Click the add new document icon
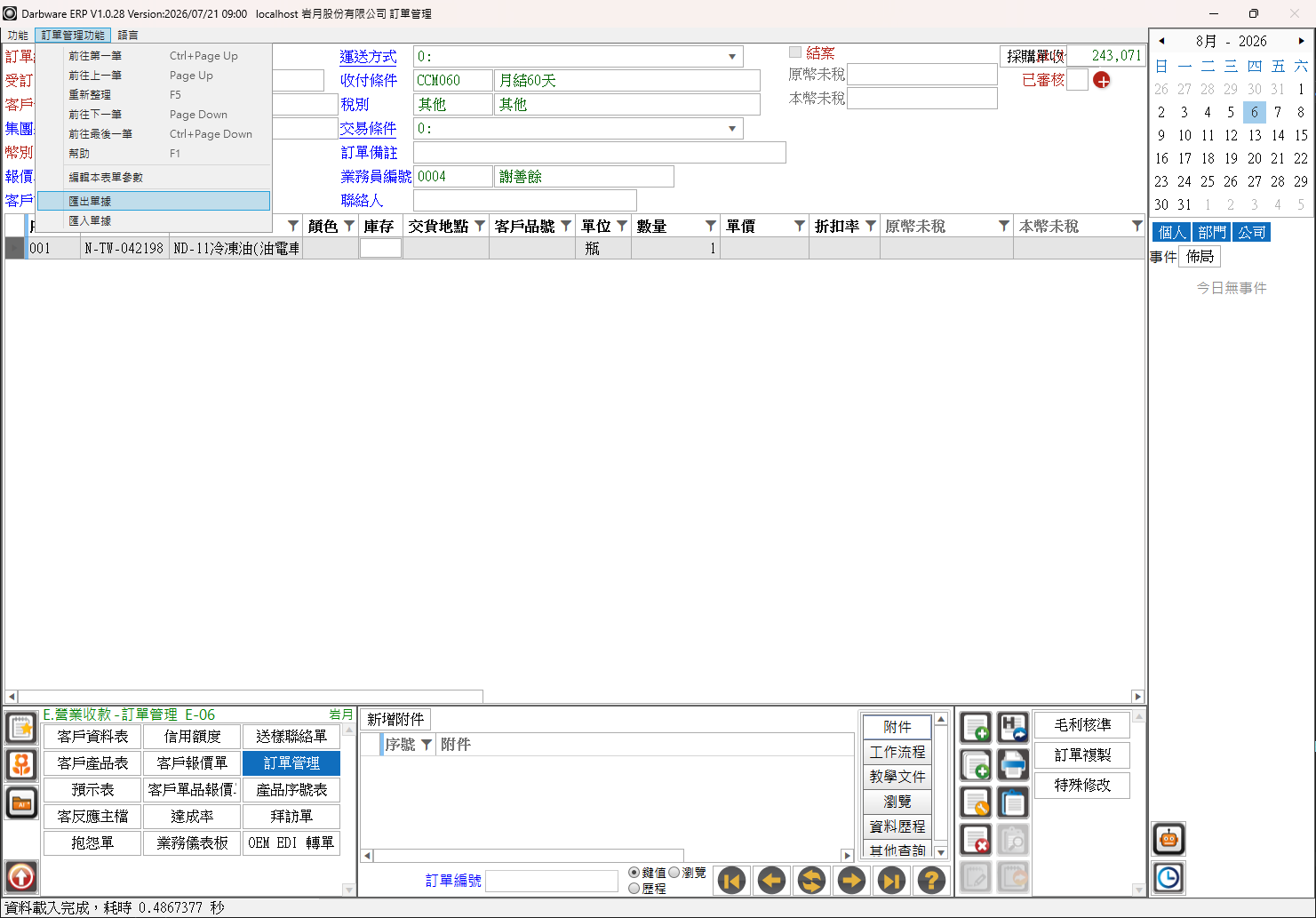The height and width of the screenshot is (918, 1316). [976, 728]
